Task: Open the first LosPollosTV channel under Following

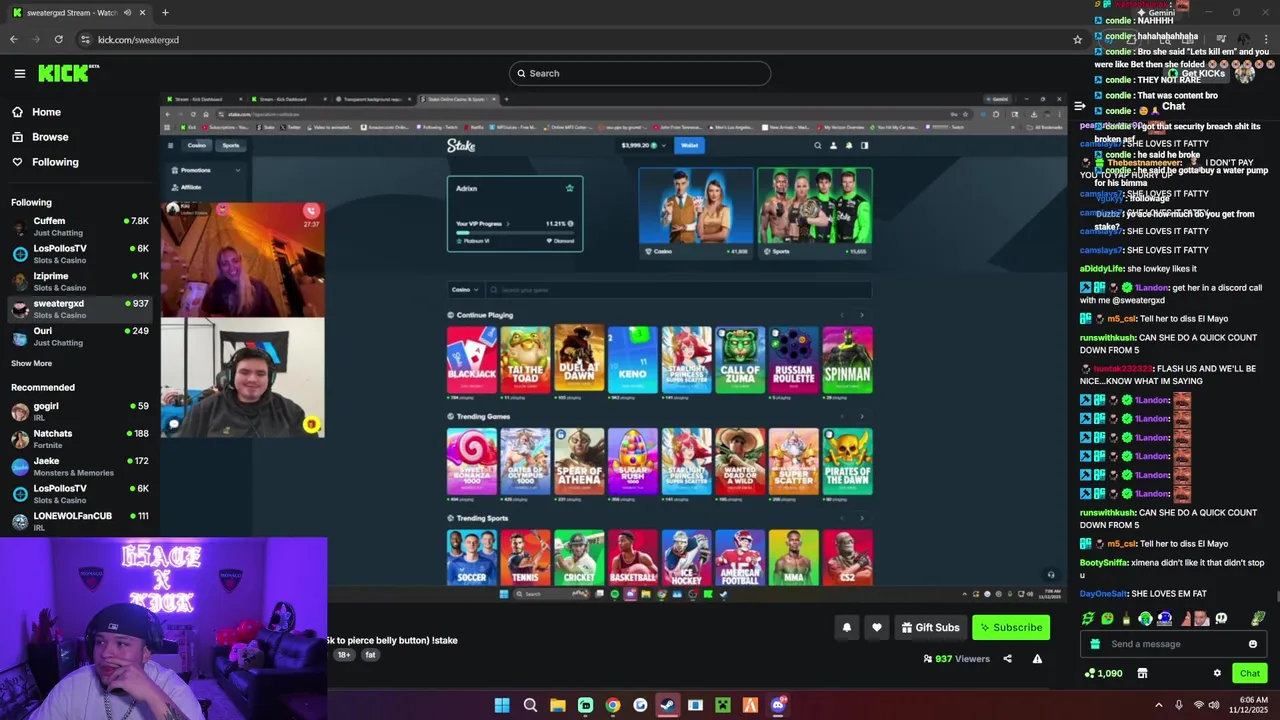Action: pos(80,254)
